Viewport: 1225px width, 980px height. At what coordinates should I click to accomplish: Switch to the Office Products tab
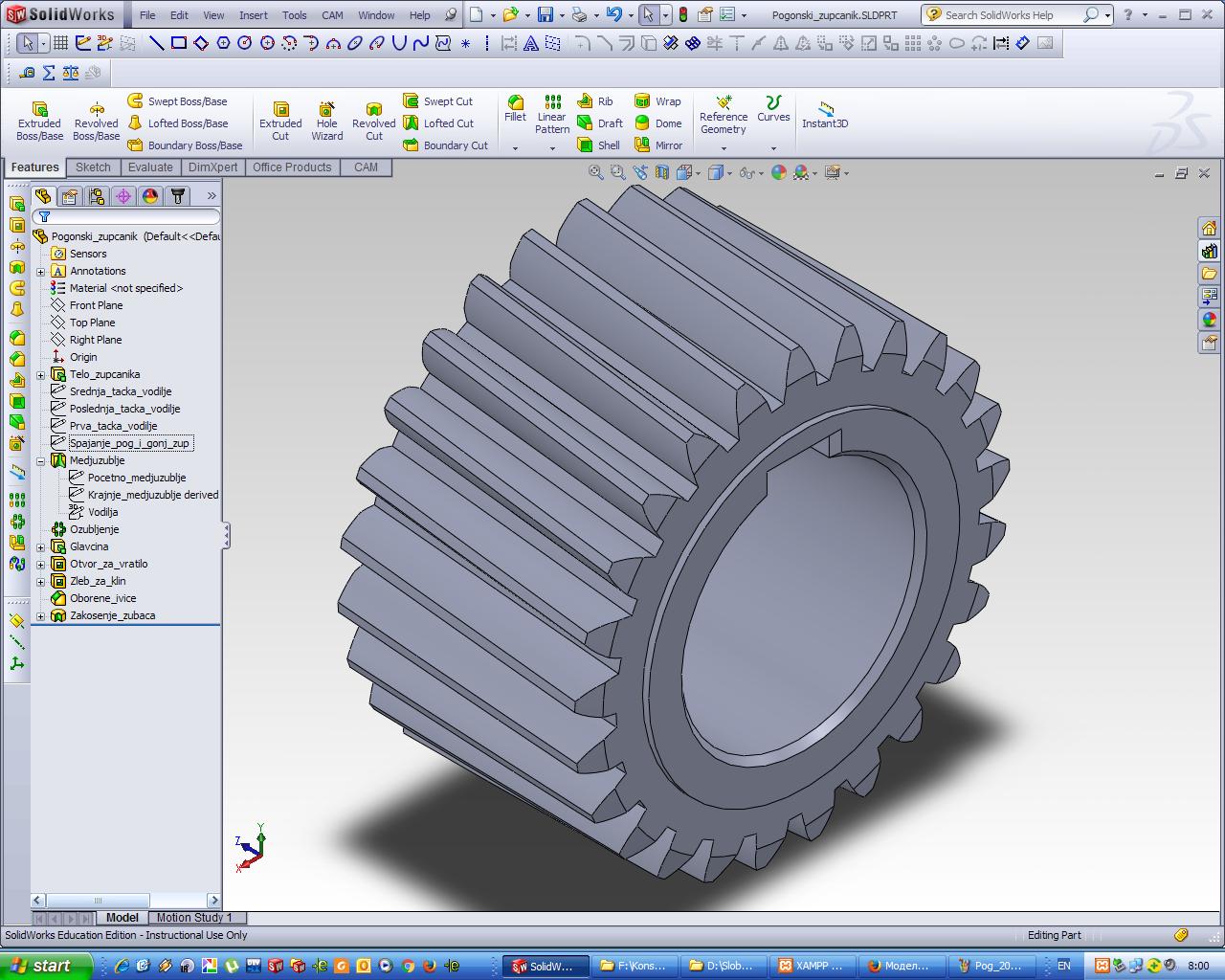[x=292, y=167]
